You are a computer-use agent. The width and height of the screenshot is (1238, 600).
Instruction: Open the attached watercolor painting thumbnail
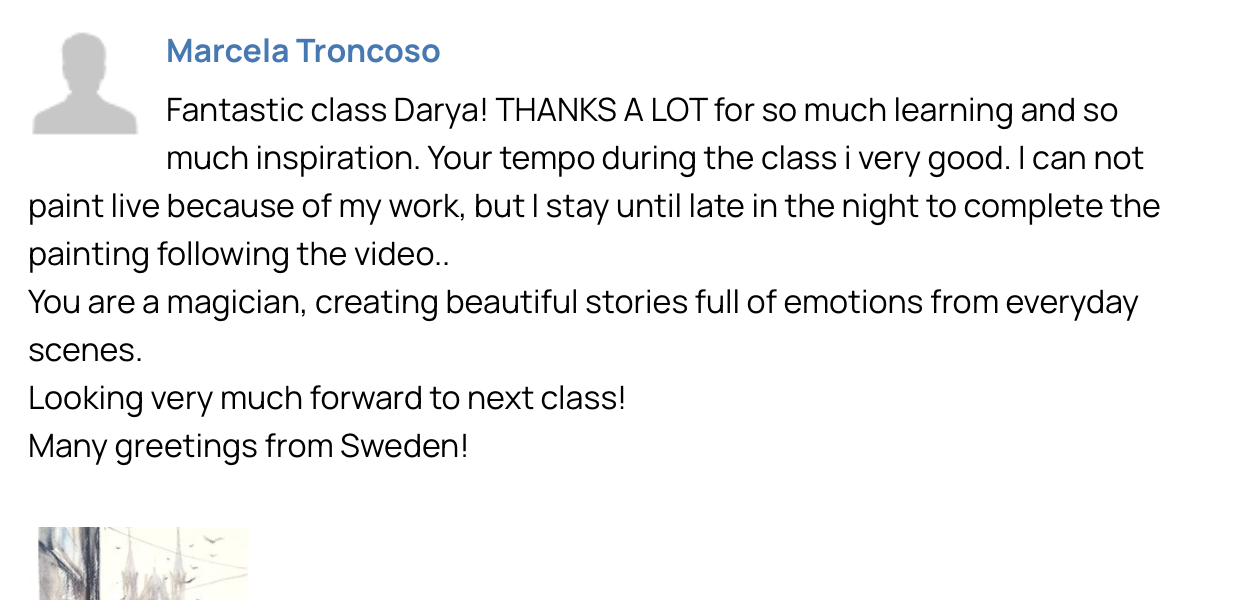[143, 563]
